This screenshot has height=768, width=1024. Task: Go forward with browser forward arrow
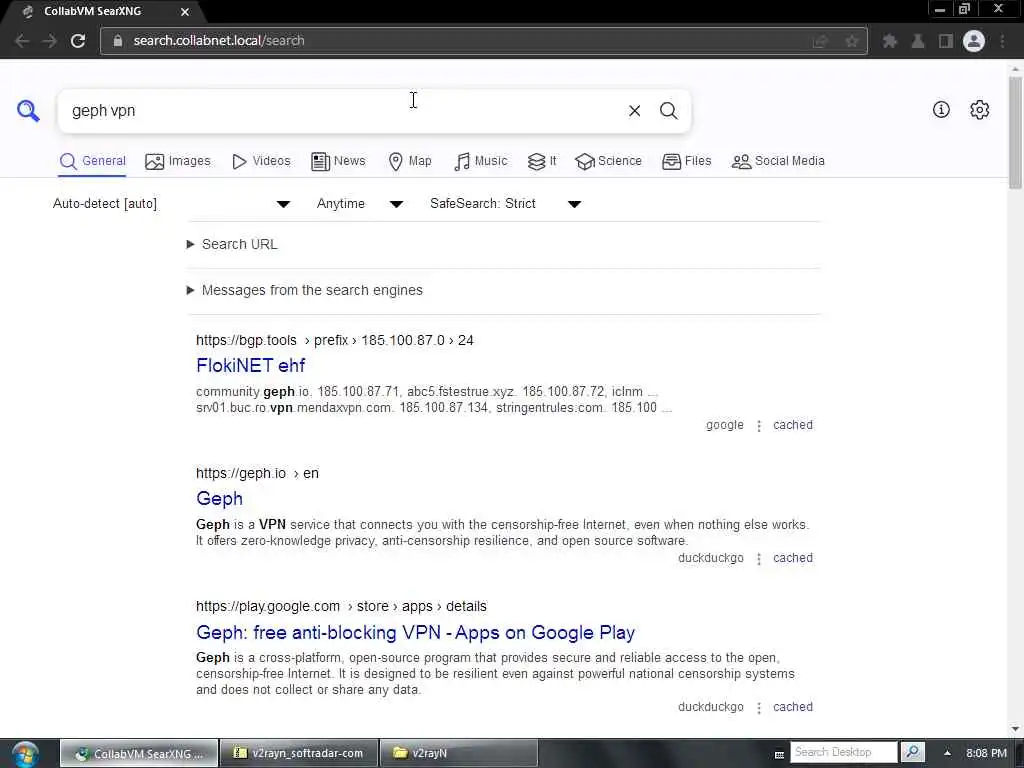tap(50, 40)
